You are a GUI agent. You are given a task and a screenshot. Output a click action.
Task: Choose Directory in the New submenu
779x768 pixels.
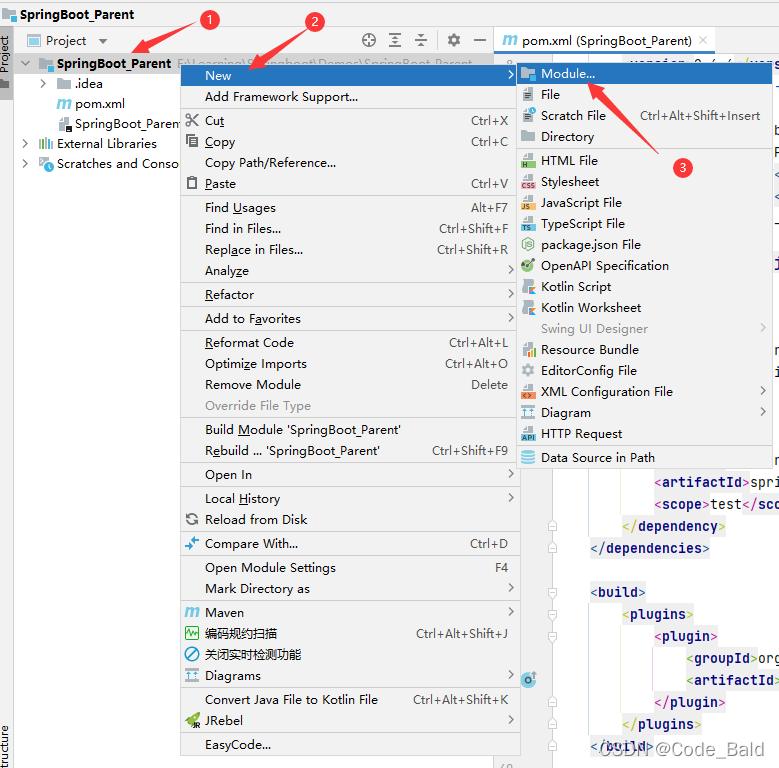point(644,137)
